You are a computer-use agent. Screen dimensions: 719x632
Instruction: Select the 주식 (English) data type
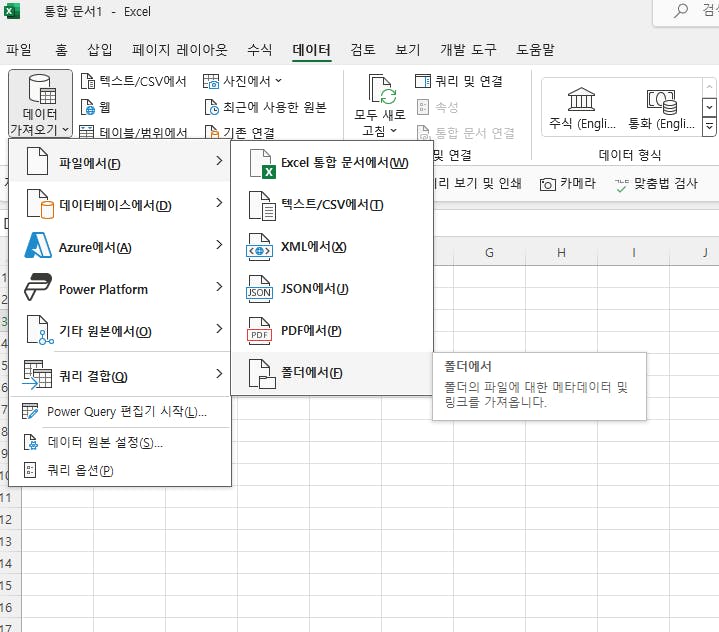(582, 109)
